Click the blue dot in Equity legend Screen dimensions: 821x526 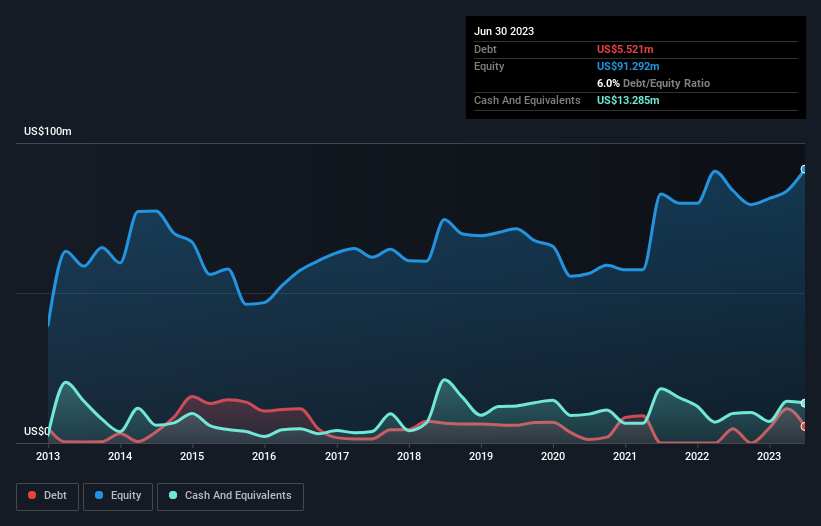coord(99,496)
